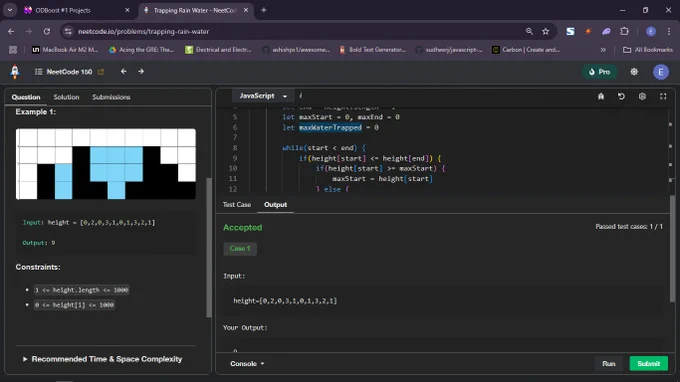The width and height of the screenshot is (680, 382).
Task: Open the tab search dropdown arrow
Action: point(10,10)
